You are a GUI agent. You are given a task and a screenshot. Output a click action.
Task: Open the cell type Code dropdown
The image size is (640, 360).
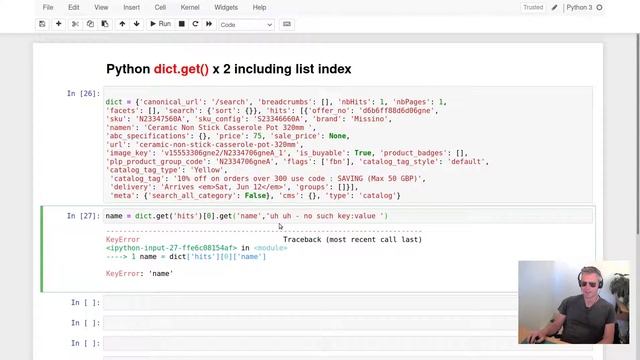(247, 24)
